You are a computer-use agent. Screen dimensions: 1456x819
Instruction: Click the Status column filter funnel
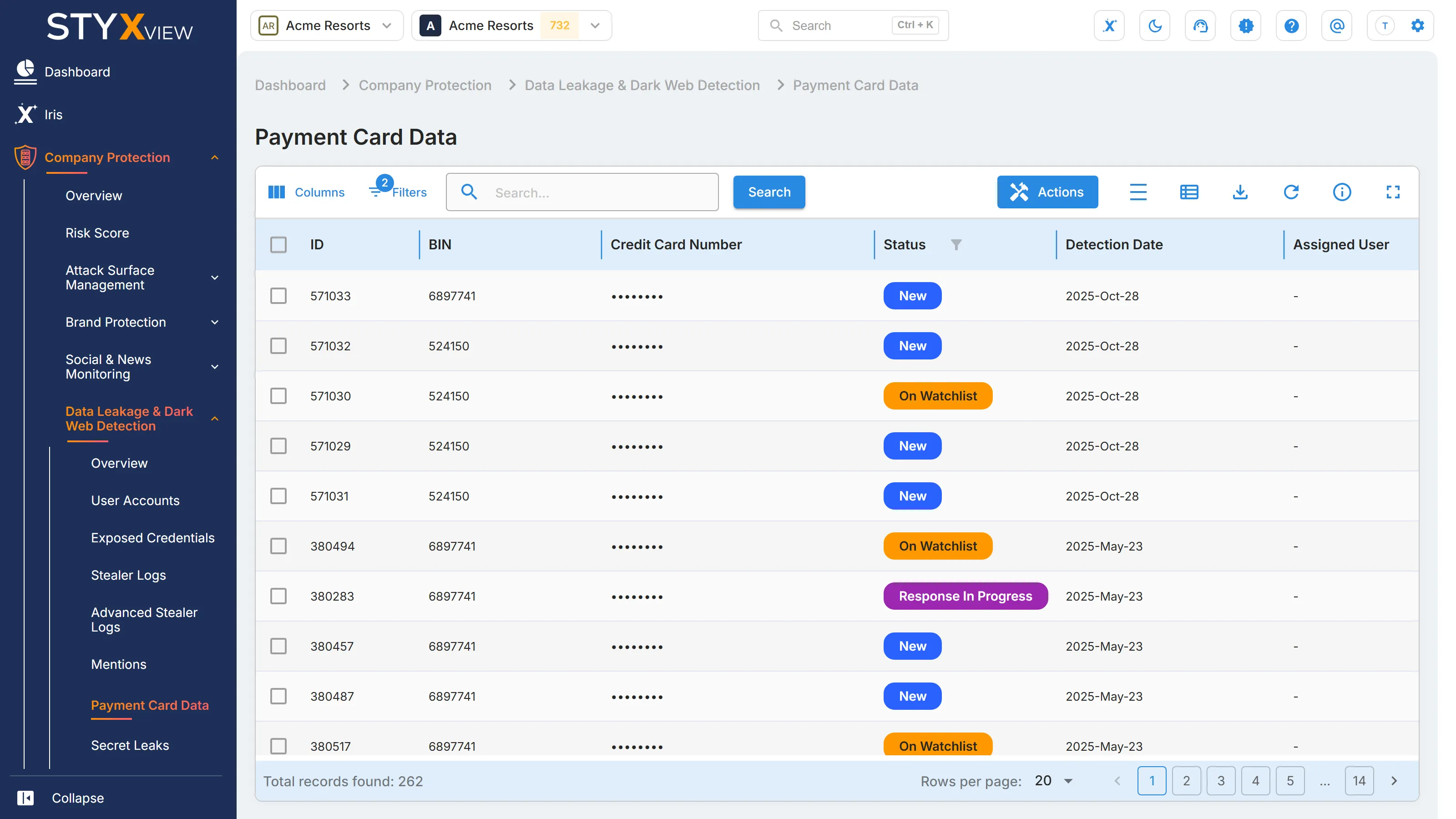(956, 245)
